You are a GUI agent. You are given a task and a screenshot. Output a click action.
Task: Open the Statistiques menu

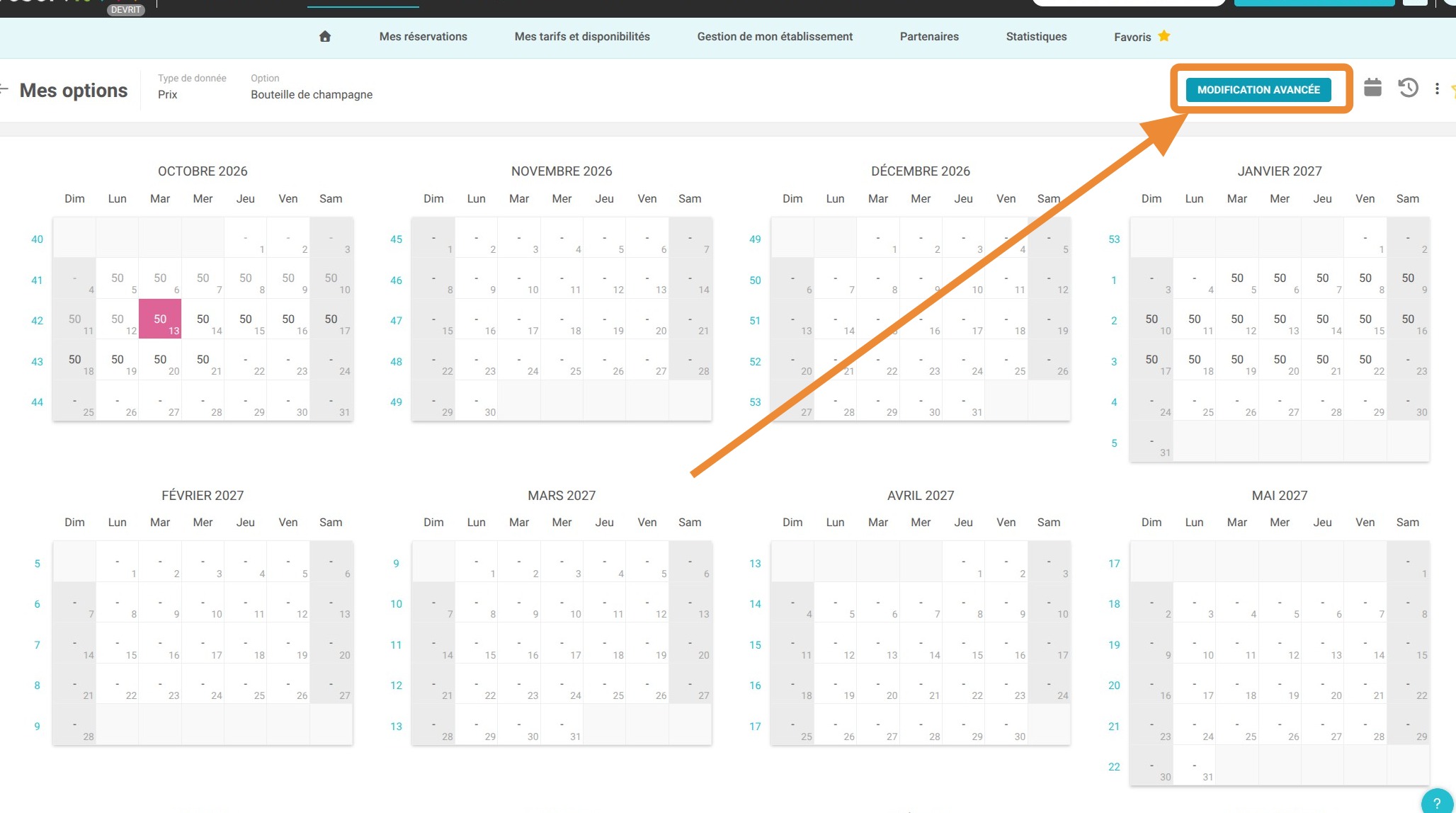point(1036,37)
